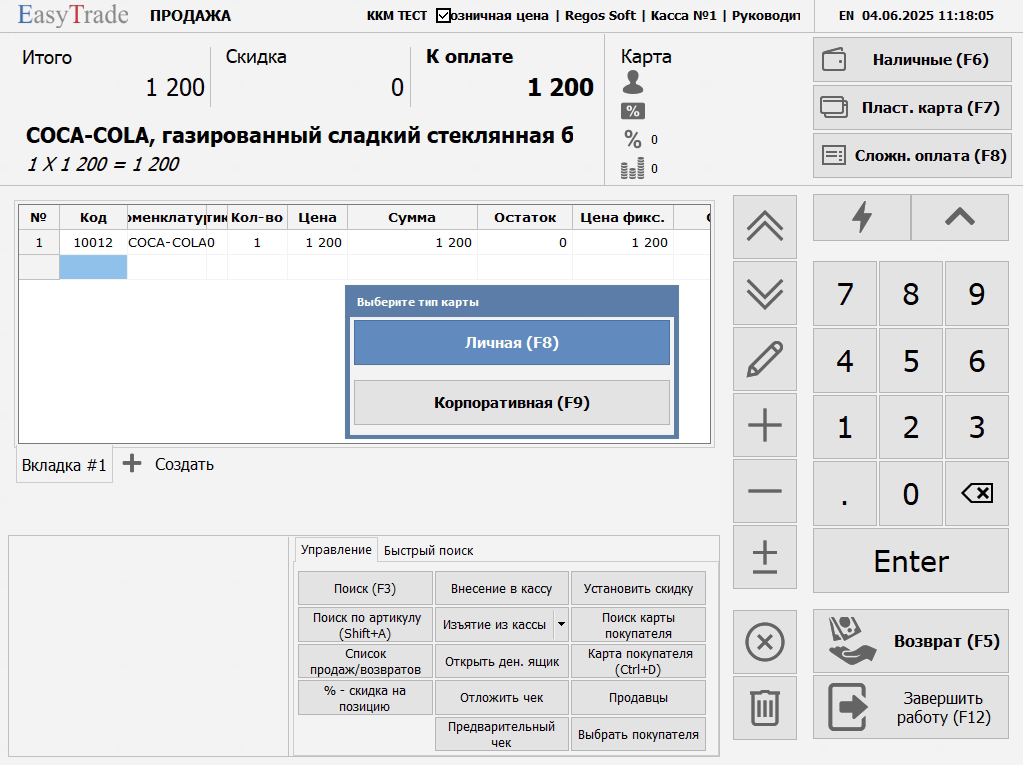Select the Вкладка #1 tab
This screenshot has height=765, width=1023.
click(64, 465)
